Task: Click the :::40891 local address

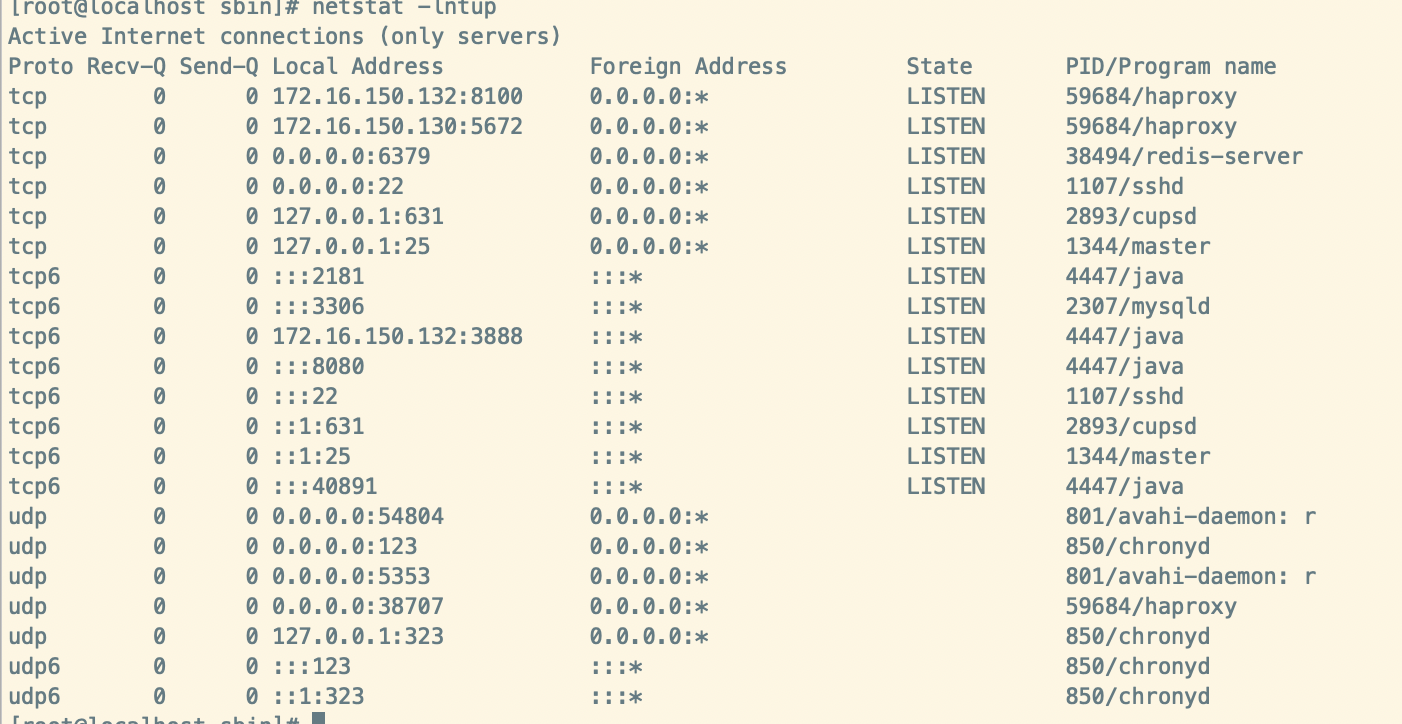Action: pos(325,487)
